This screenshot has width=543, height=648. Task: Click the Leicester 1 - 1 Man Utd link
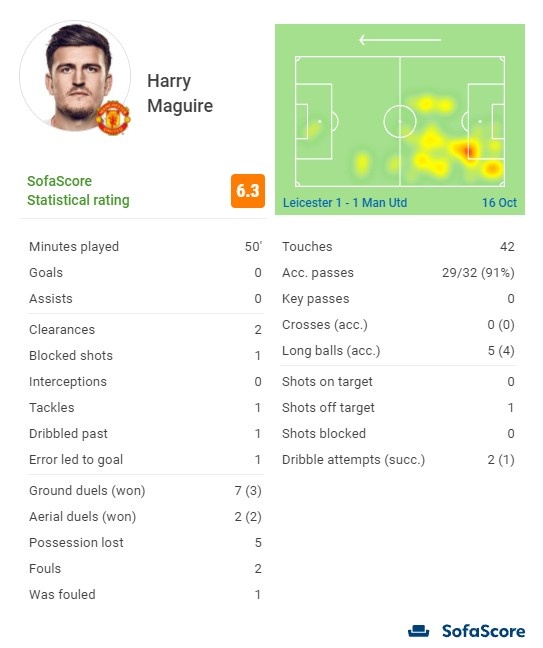tap(345, 202)
